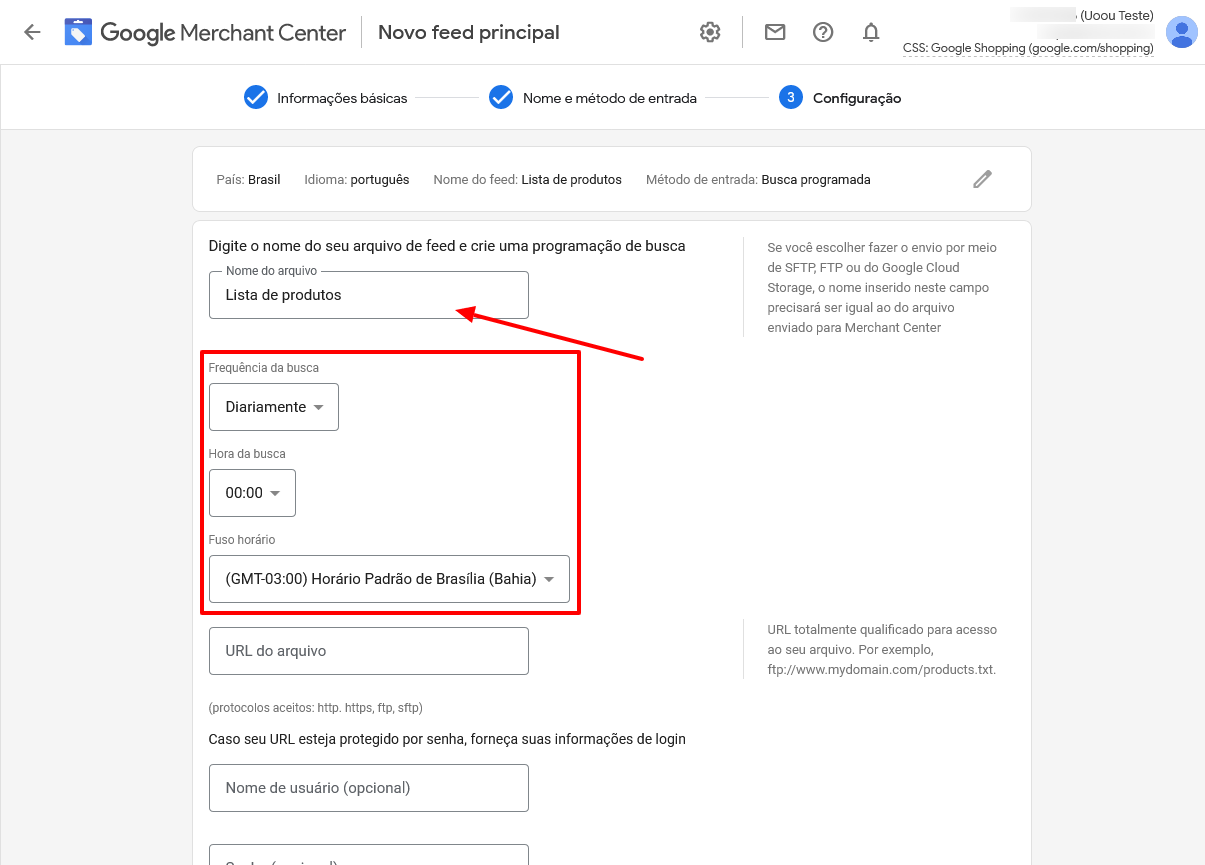
Task: Open the help question mark icon
Action: (x=823, y=32)
